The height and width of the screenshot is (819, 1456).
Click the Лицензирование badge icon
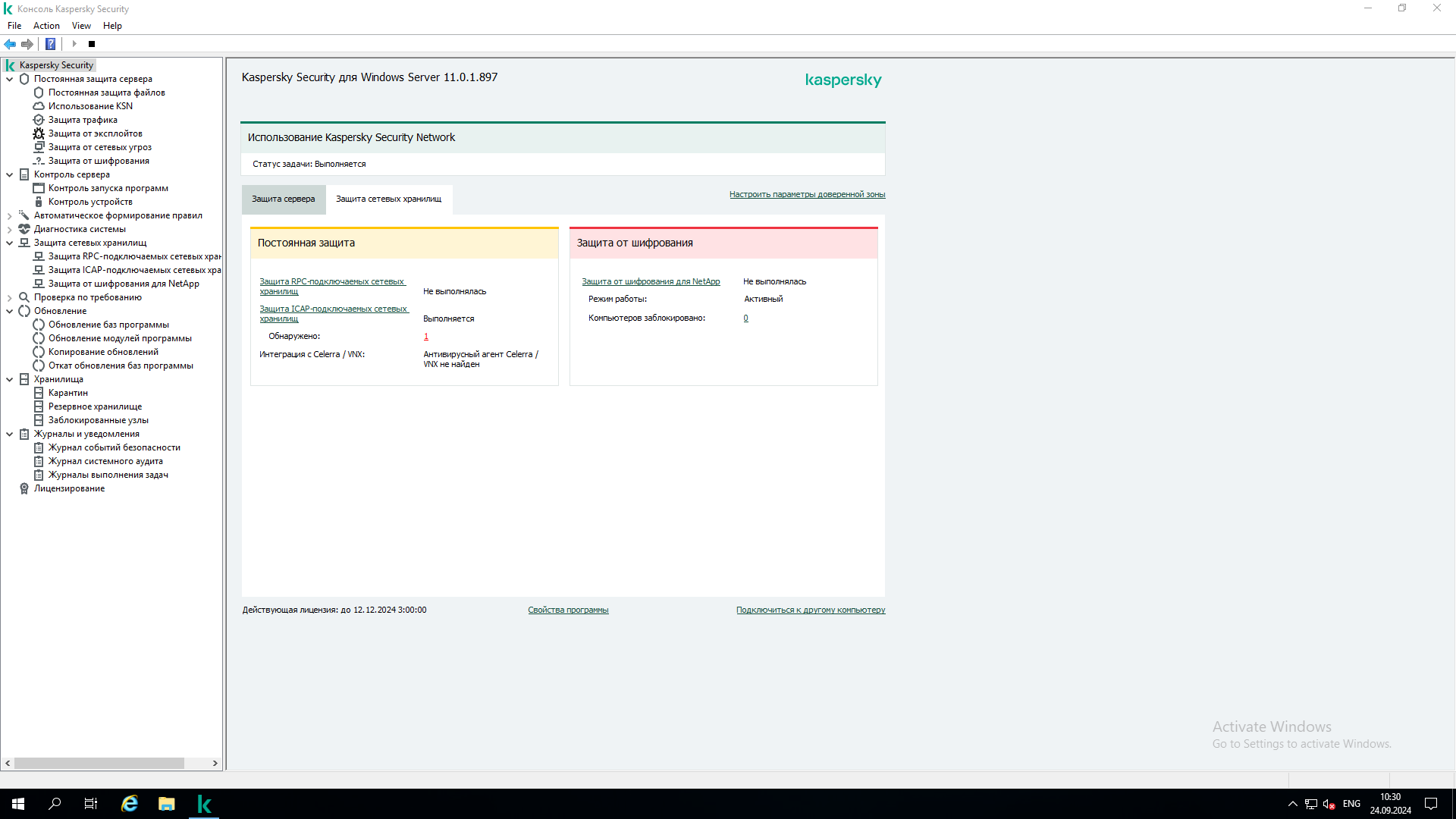click(24, 488)
